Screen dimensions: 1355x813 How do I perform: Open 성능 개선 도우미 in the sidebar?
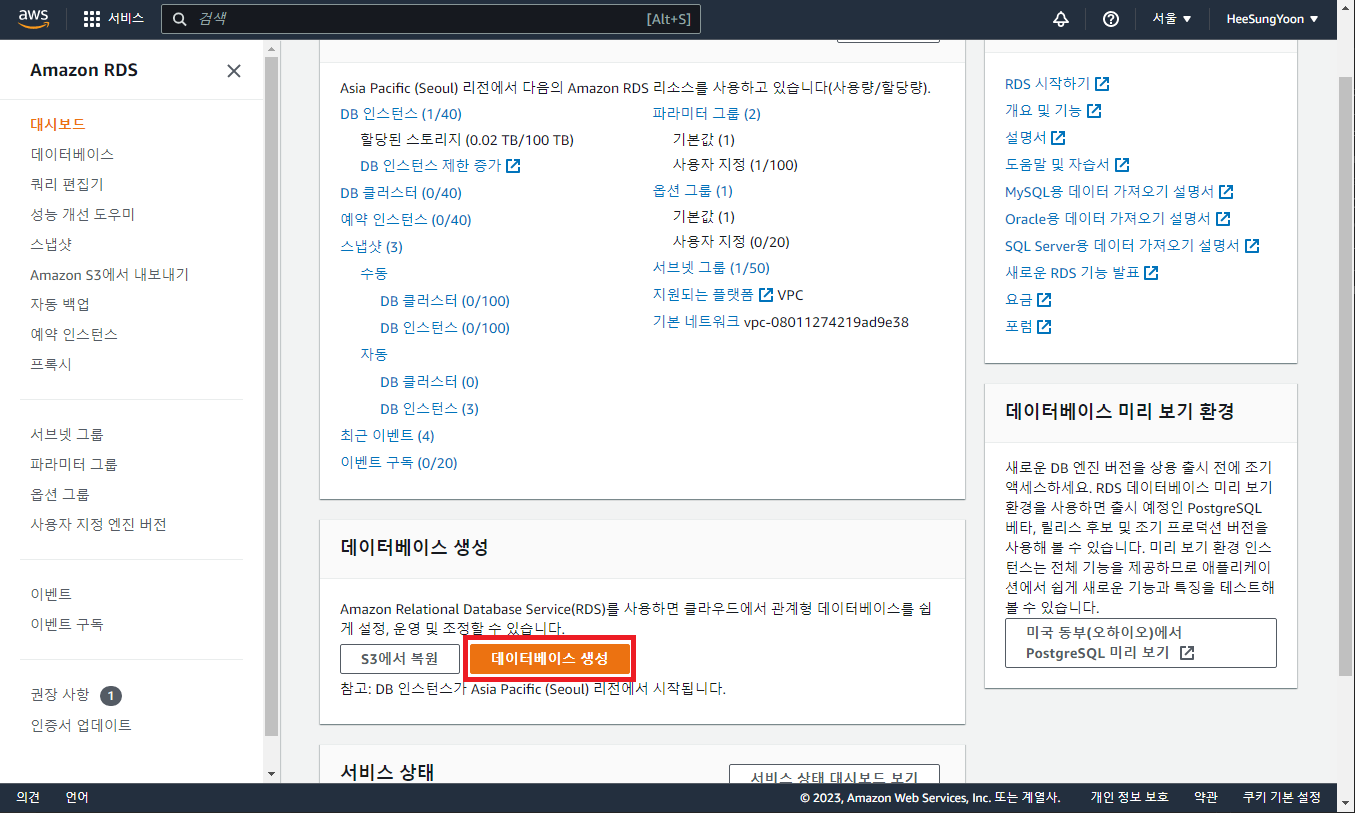[82, 214]
